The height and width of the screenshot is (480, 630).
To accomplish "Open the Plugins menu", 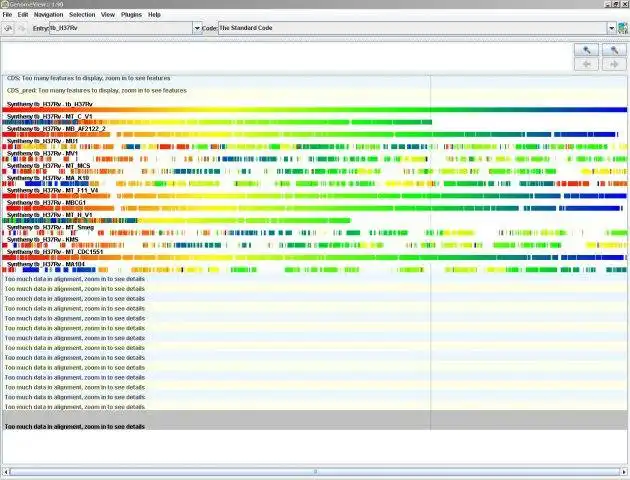I will (x=131, y=14).
